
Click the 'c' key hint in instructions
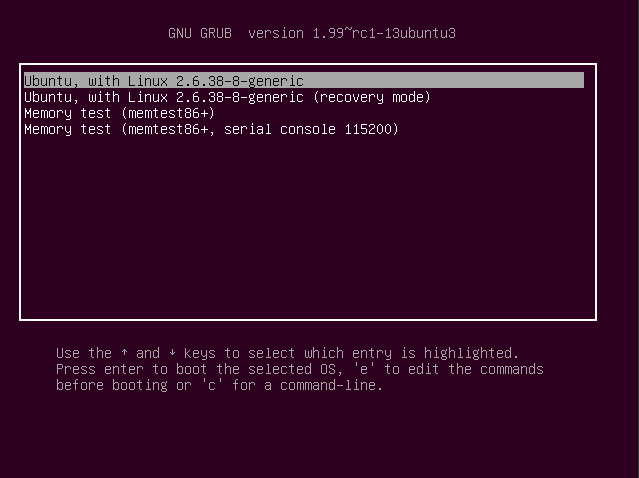pyautogui.click(x=212, y=385)
